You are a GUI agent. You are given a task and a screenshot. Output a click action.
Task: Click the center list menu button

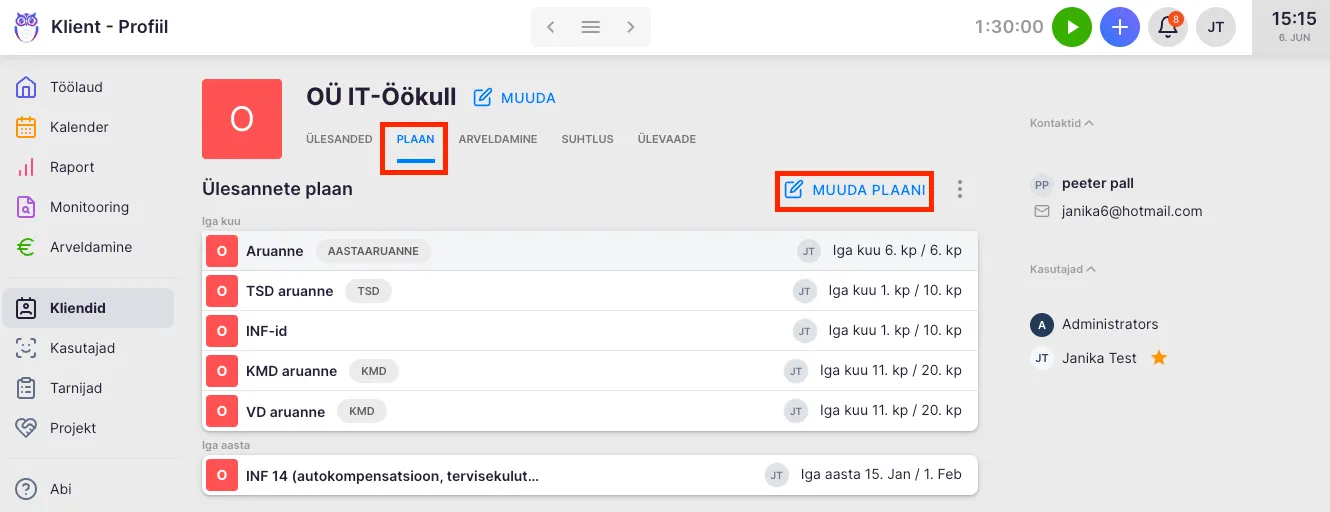pyautogui.click(x=591, y=27)
